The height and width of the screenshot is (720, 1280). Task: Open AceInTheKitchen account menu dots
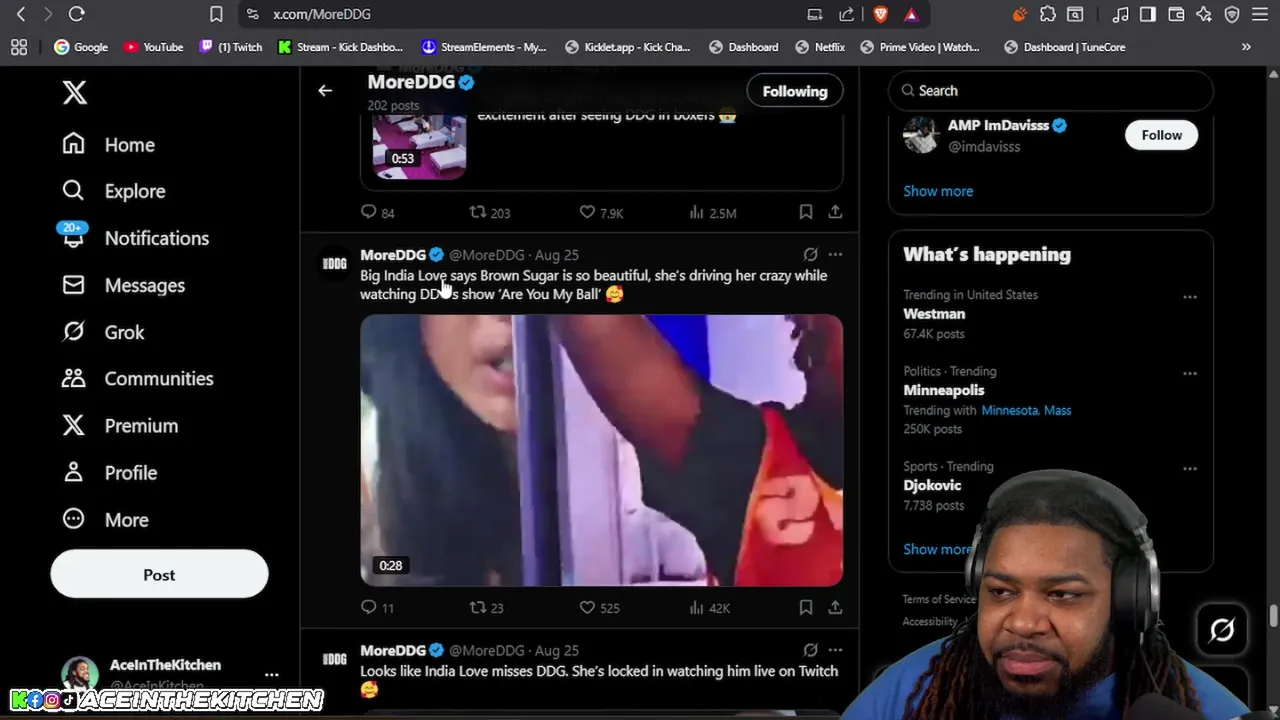click(x=271, y=675)
